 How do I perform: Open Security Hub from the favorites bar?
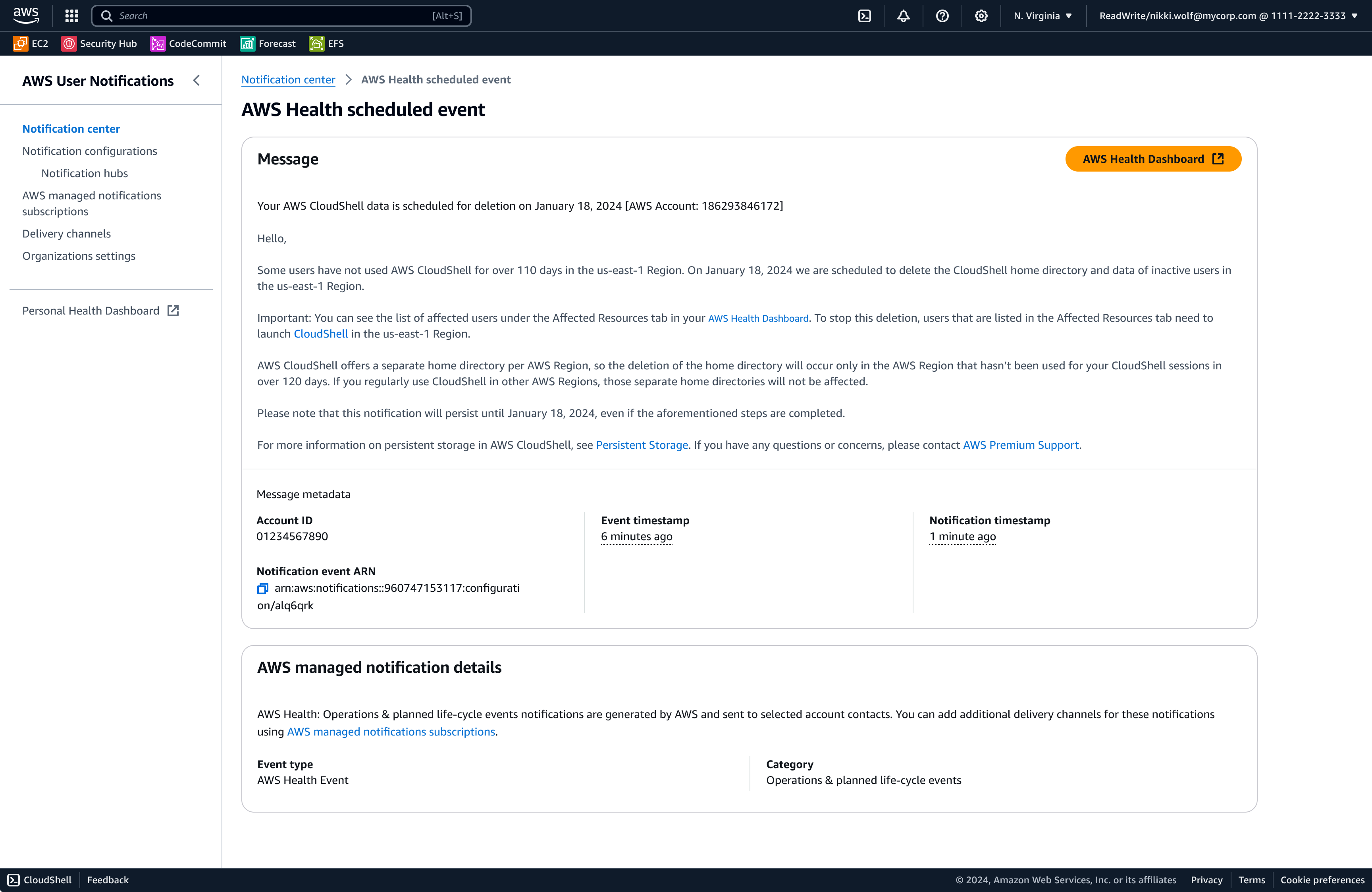tap(99, 43)
